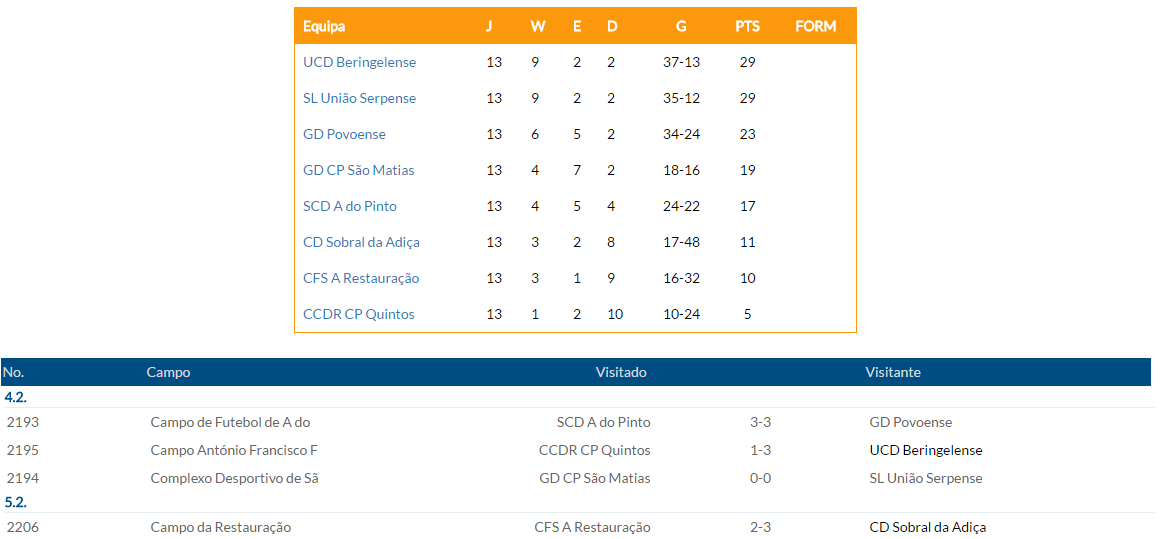1161x539 pixels.
Task: Click the SL União Serpense standings link
Action: [359, 98]
